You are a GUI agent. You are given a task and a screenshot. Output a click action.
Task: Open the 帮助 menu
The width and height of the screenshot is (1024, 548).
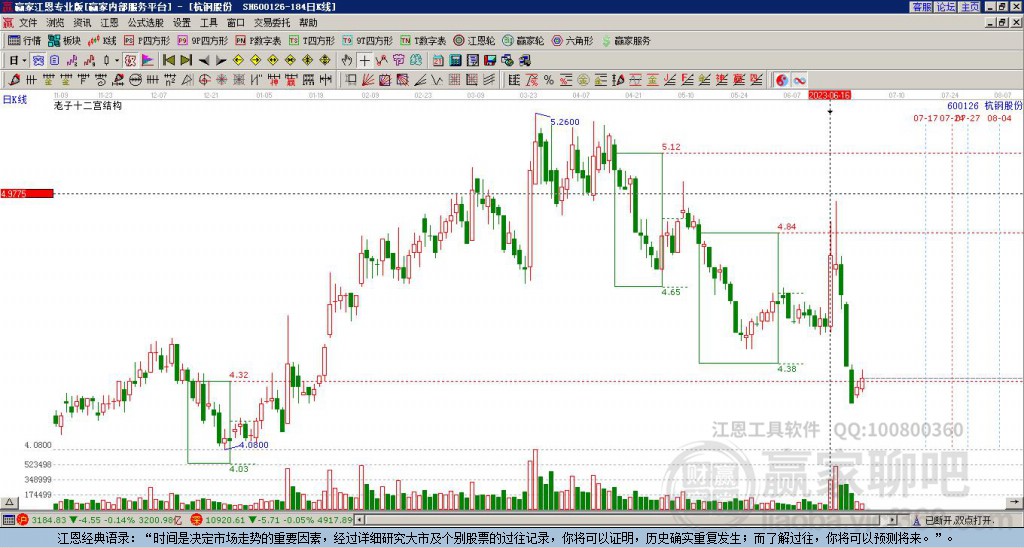tap(308, 23)
